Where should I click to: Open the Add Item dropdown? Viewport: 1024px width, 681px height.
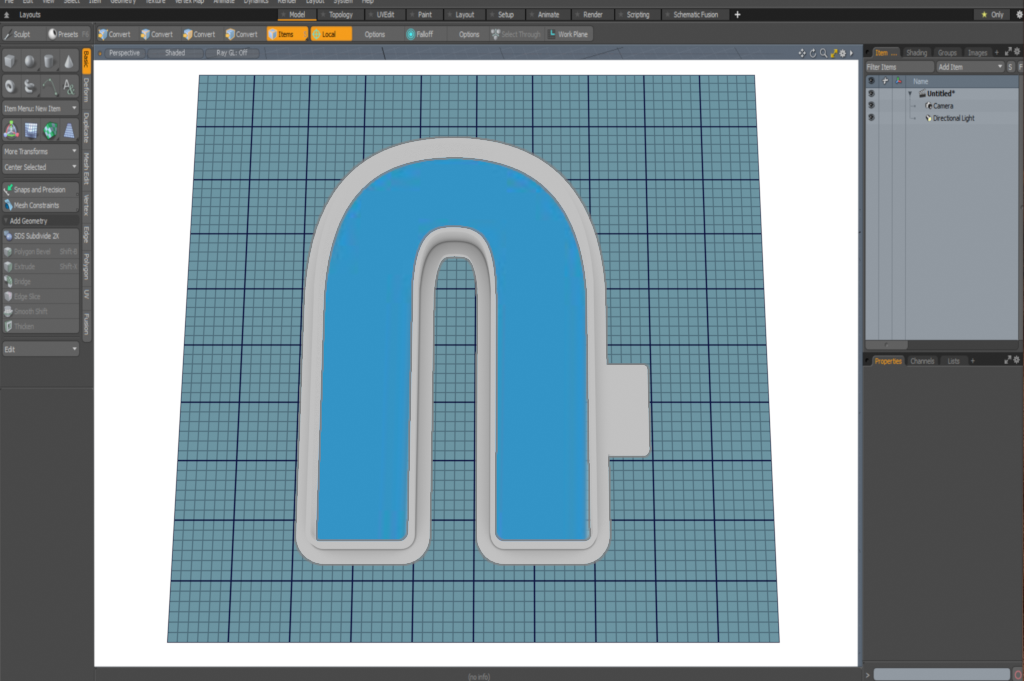pos(970,67)
